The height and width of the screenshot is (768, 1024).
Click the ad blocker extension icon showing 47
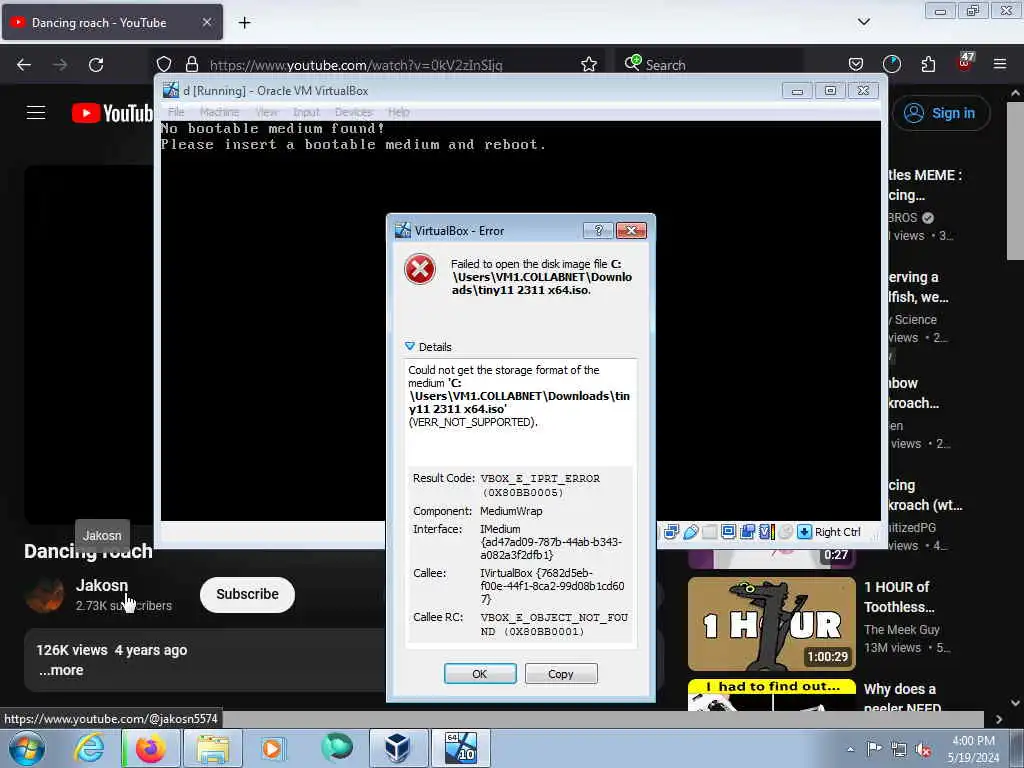coord(965,63)
